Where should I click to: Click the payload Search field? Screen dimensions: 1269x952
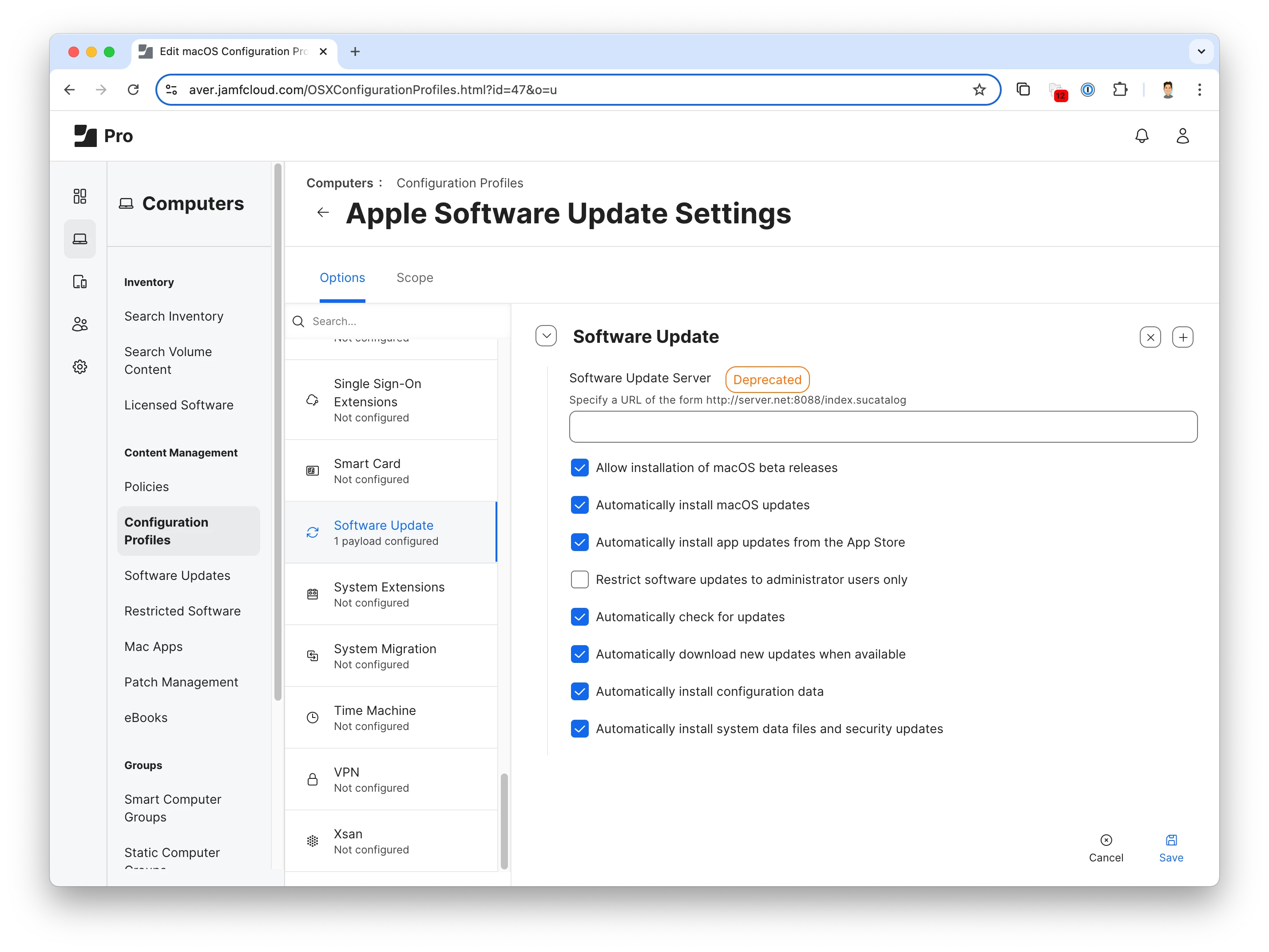point(398,321)
